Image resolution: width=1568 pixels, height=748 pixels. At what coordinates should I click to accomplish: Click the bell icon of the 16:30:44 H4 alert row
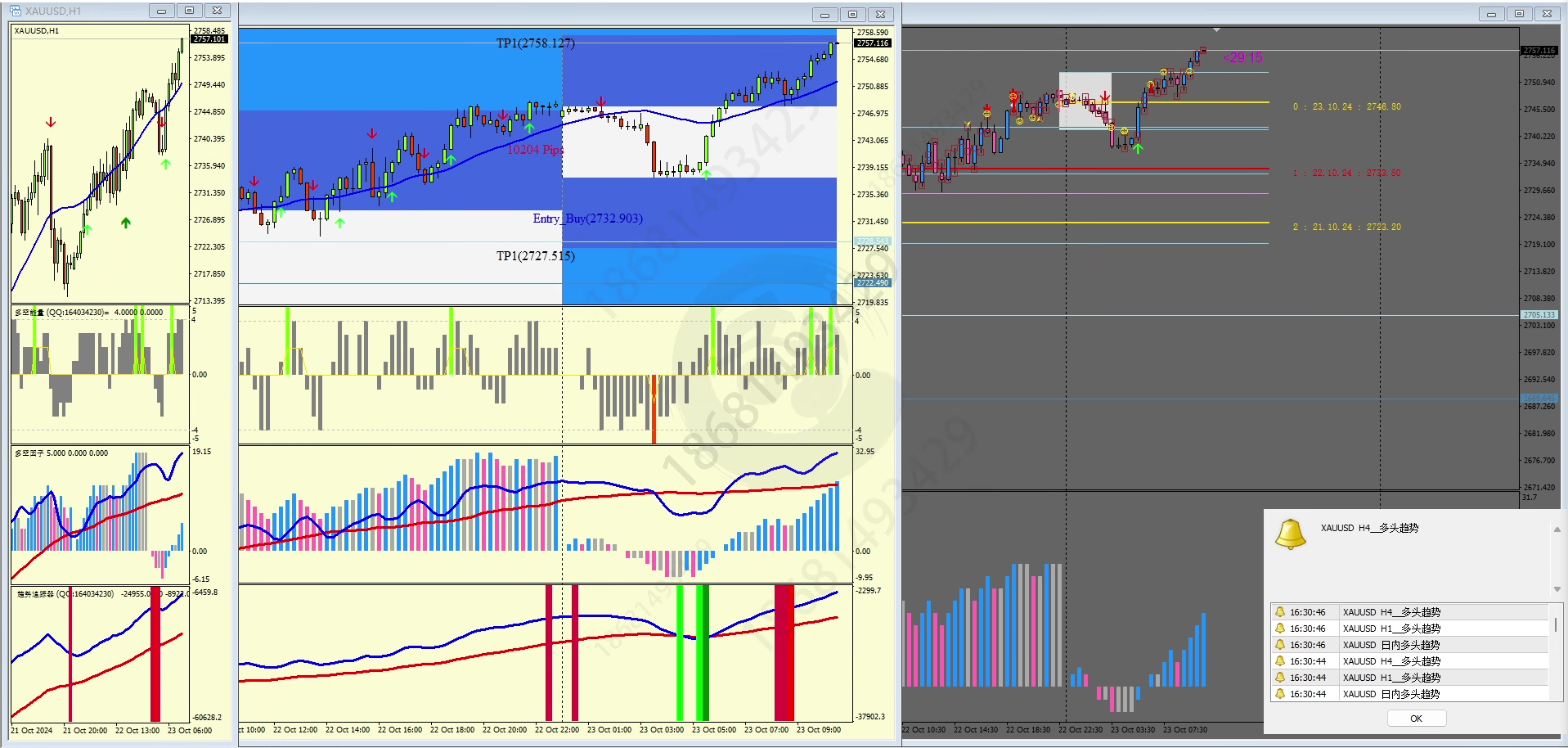[x=1280, y=661]
